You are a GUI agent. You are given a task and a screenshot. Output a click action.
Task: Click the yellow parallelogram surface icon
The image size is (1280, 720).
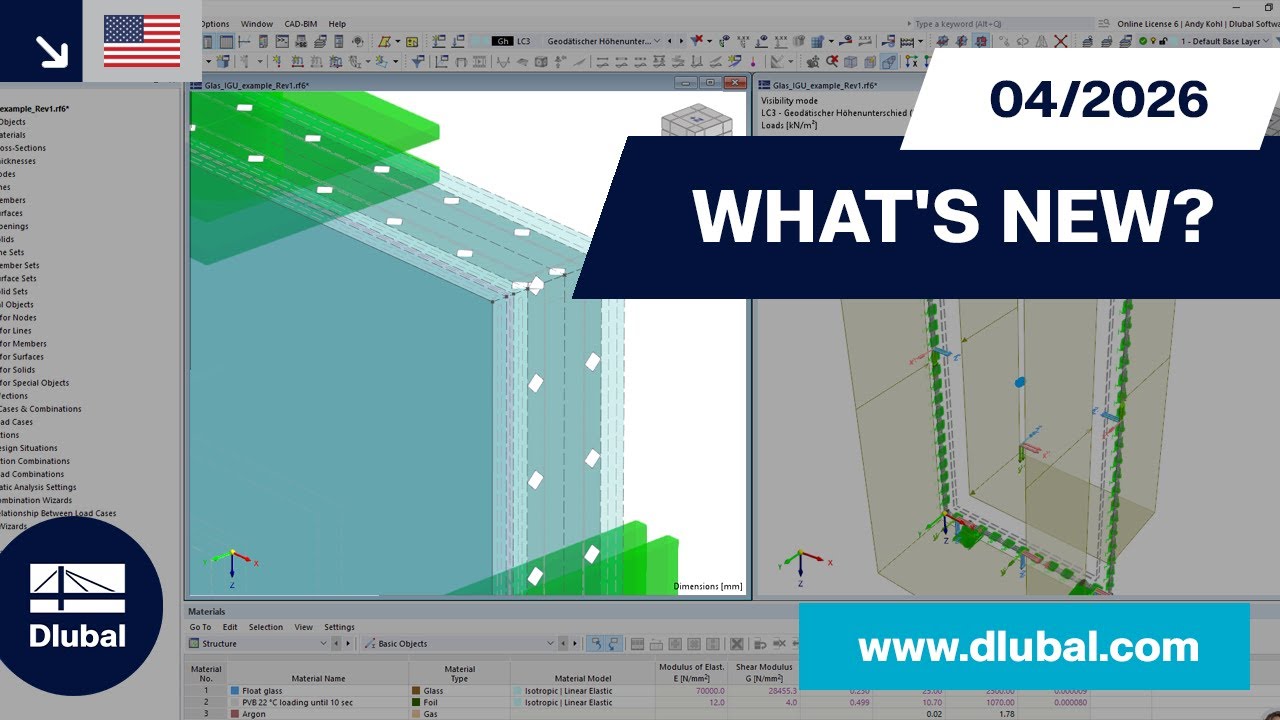384,41
